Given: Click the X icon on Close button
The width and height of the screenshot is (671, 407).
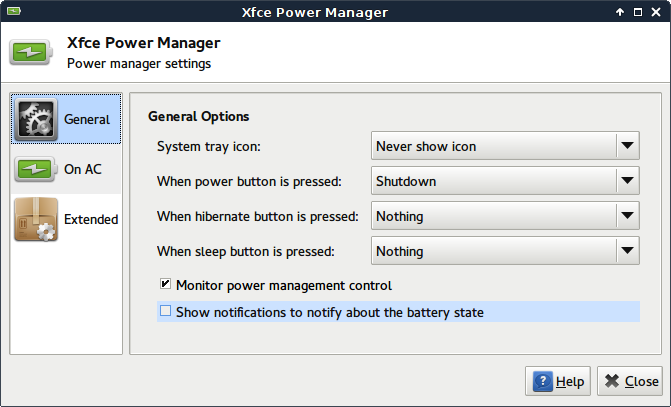Looking at the screenshot, I should coord(612,381).
